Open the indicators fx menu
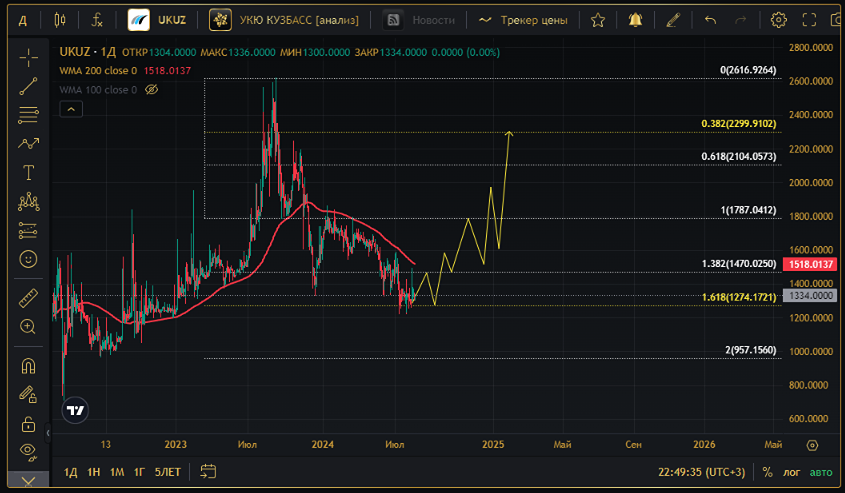Screen dimensions: 845x493 tap(96, 20)
